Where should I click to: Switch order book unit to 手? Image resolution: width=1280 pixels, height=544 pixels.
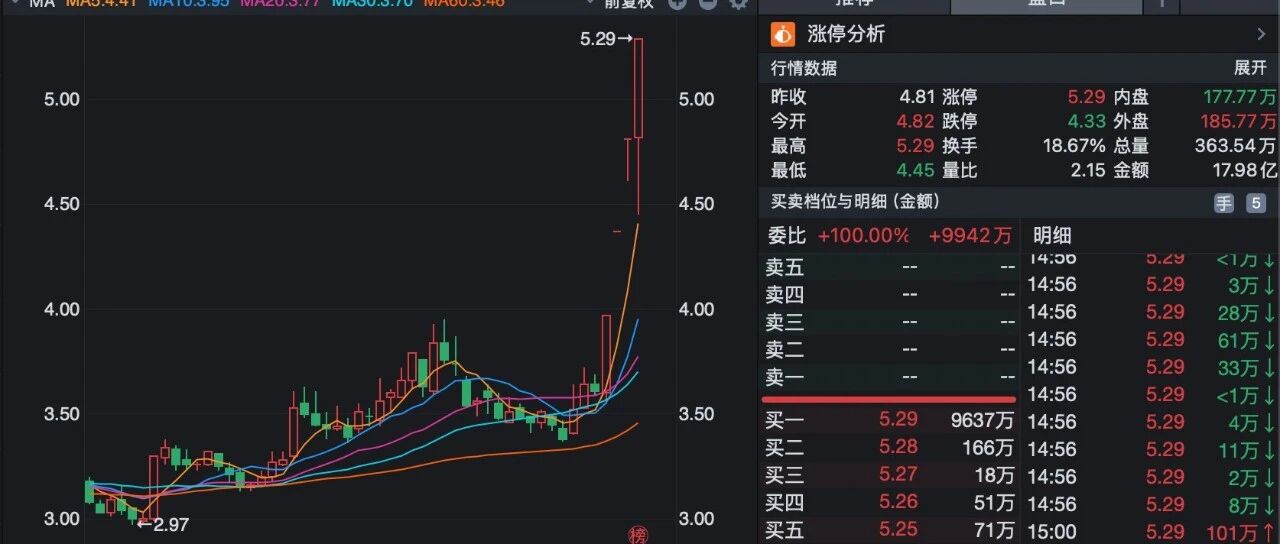point(1224,203)
